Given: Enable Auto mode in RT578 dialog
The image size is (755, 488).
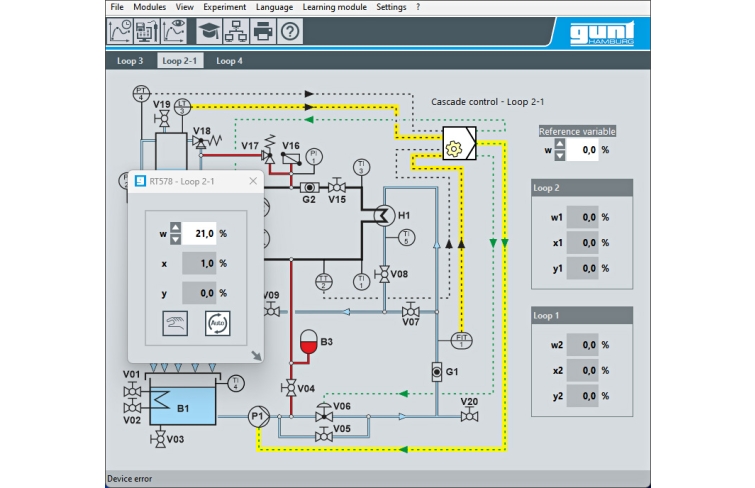Looking at the screenshot, I should coord(217,323).
